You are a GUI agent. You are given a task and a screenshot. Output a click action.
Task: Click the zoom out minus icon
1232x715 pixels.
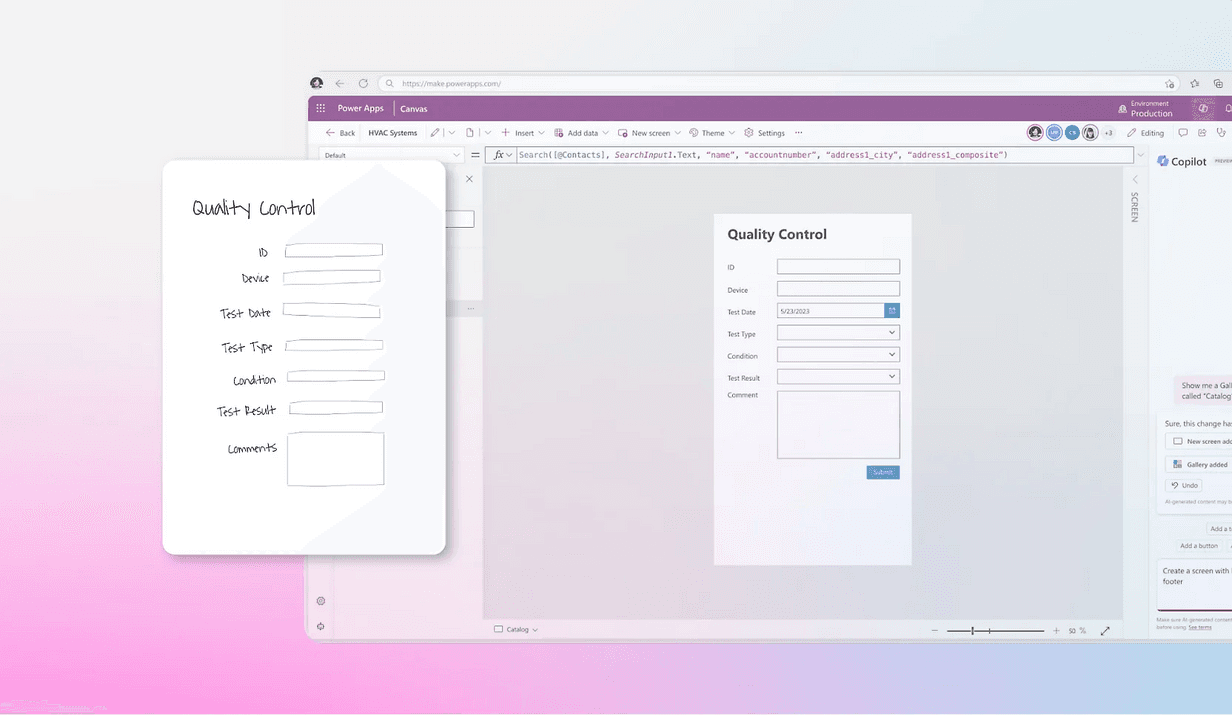click(935, 631)
